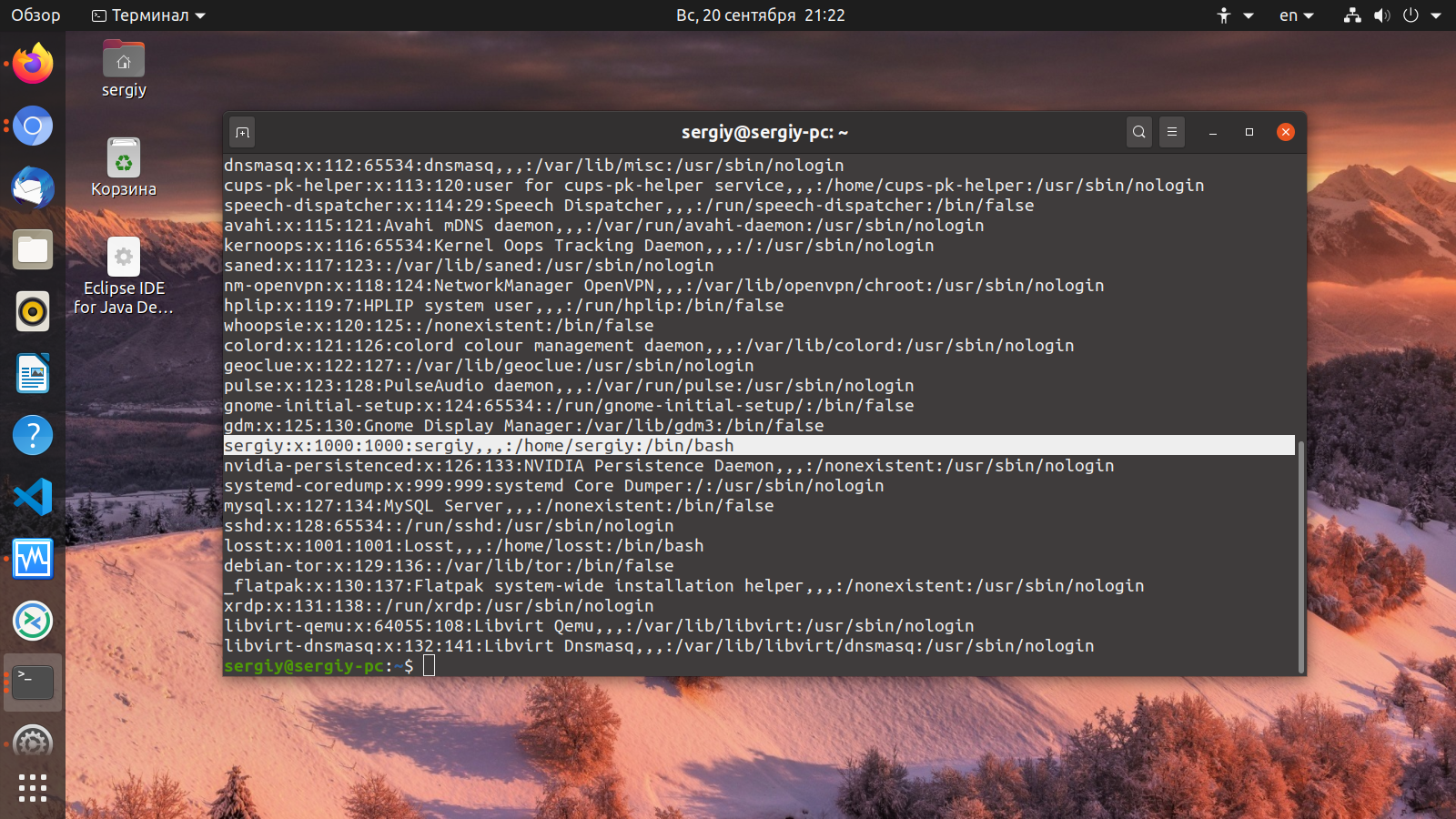Viewport: 1456px width, 819px height.
Task: Click the losst:x:1001:1001 line
Action: click(x=464, y=545)
